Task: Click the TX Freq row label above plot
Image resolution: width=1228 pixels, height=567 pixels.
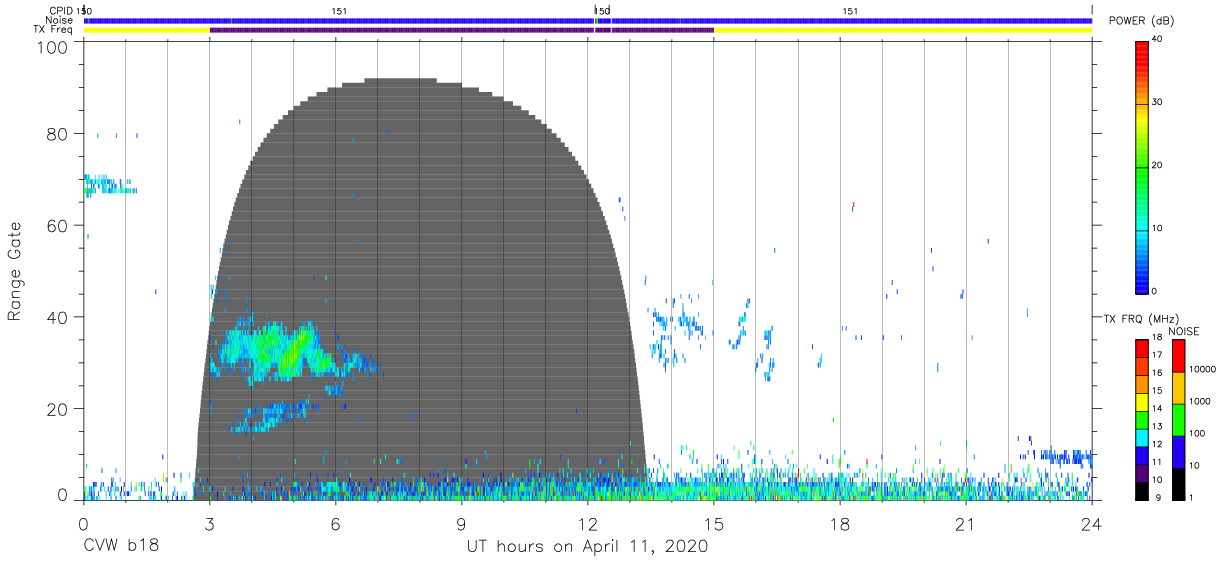Action: [53, 30]
